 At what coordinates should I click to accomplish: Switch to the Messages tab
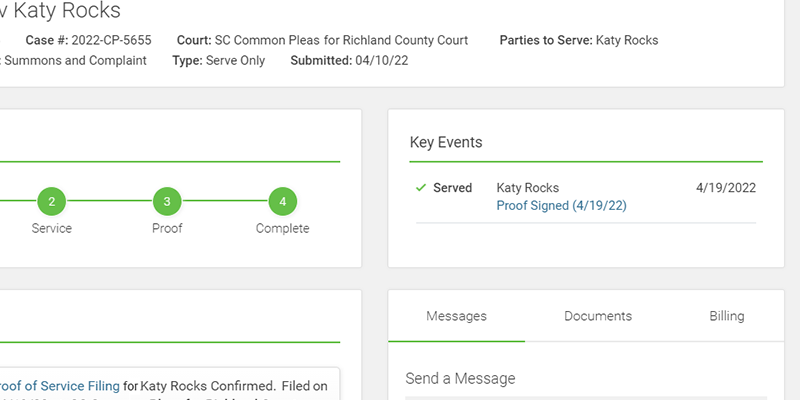[456, 316]
